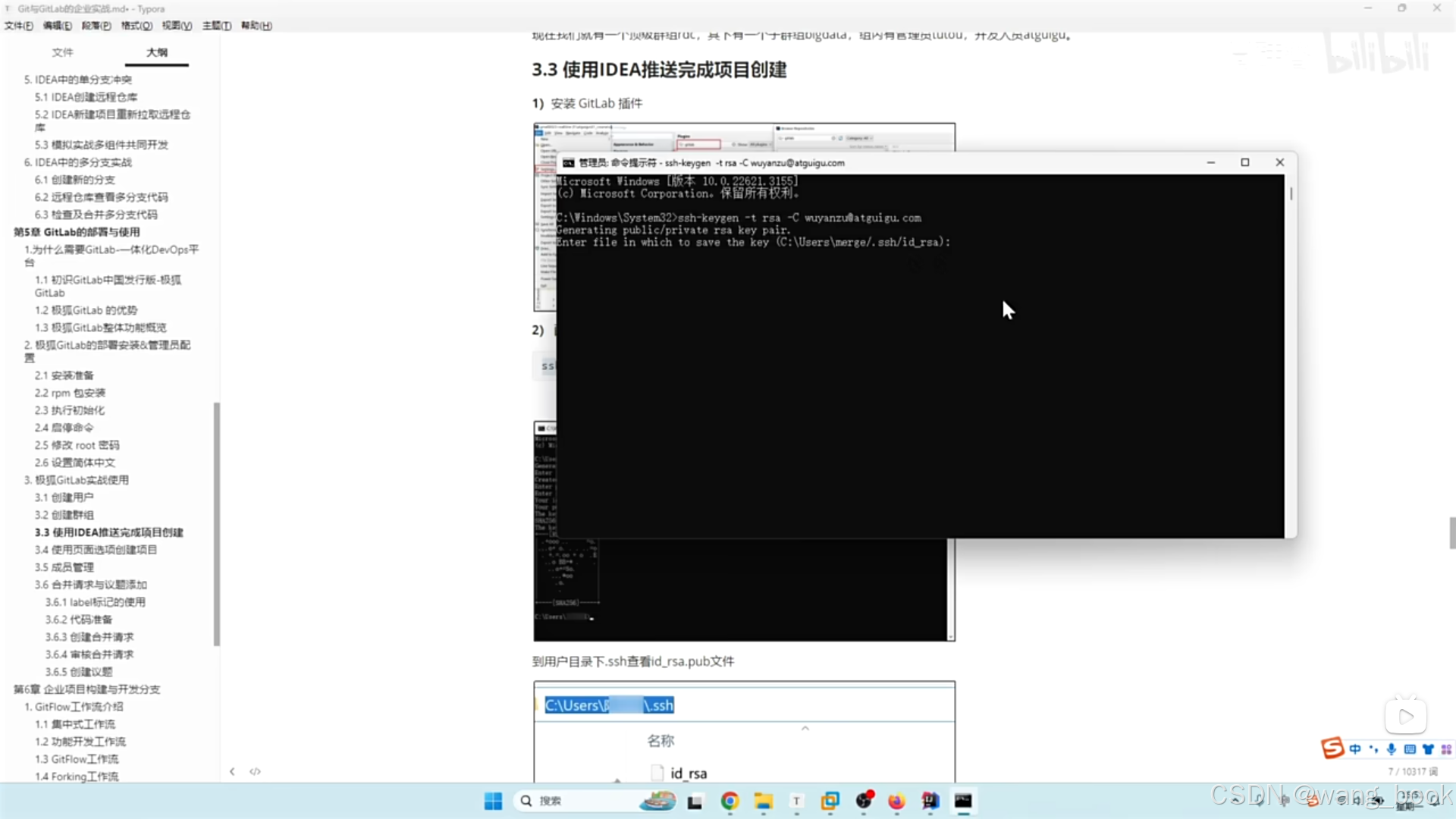Open the Windows Start menu
This screenshot has height=819, width=1456.
coord(493,801)
